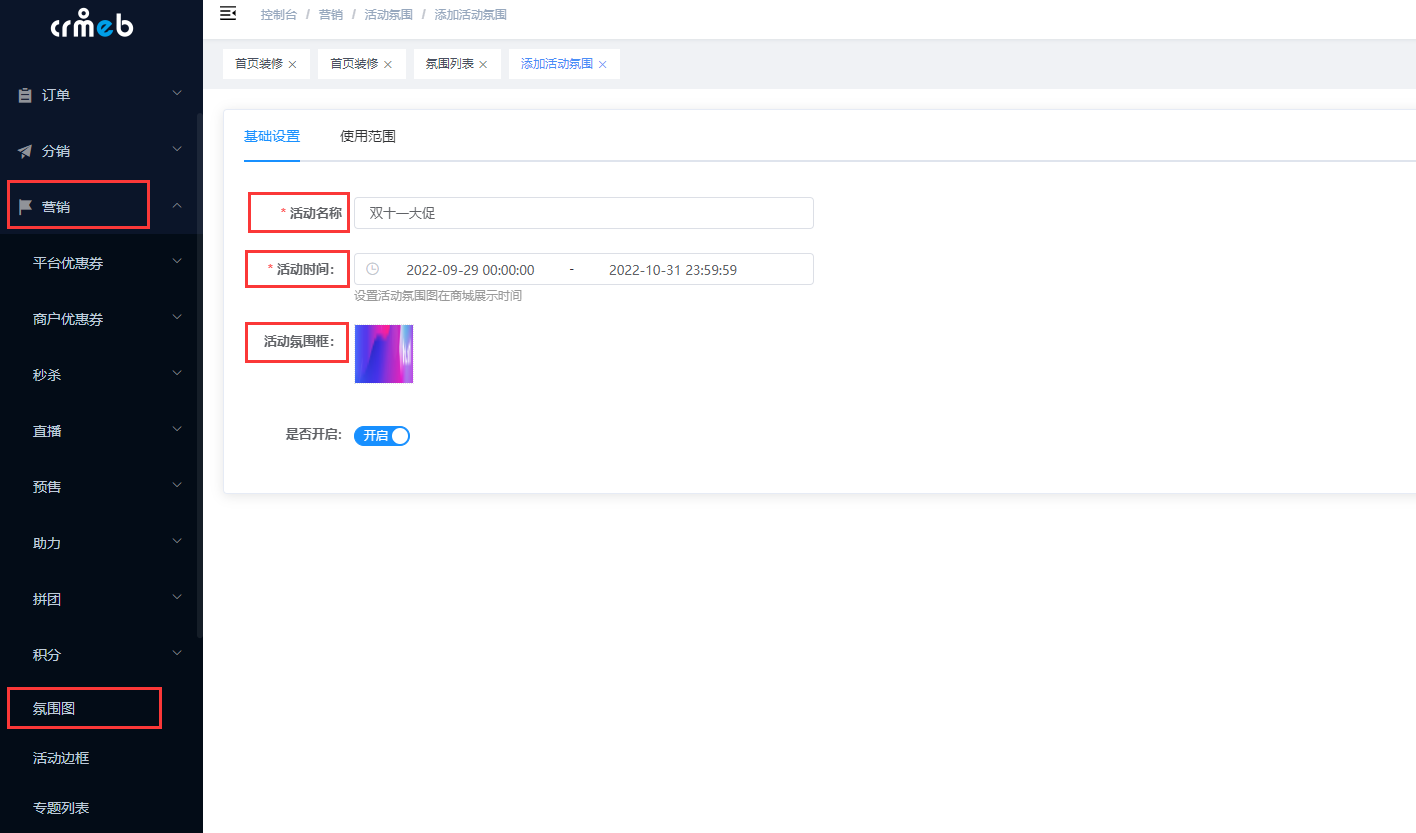Image resolution: width=1416 pixels, height=833 pixels.
Task: Click 控制台 breadcrumb link
Action: tap(278, 15)
